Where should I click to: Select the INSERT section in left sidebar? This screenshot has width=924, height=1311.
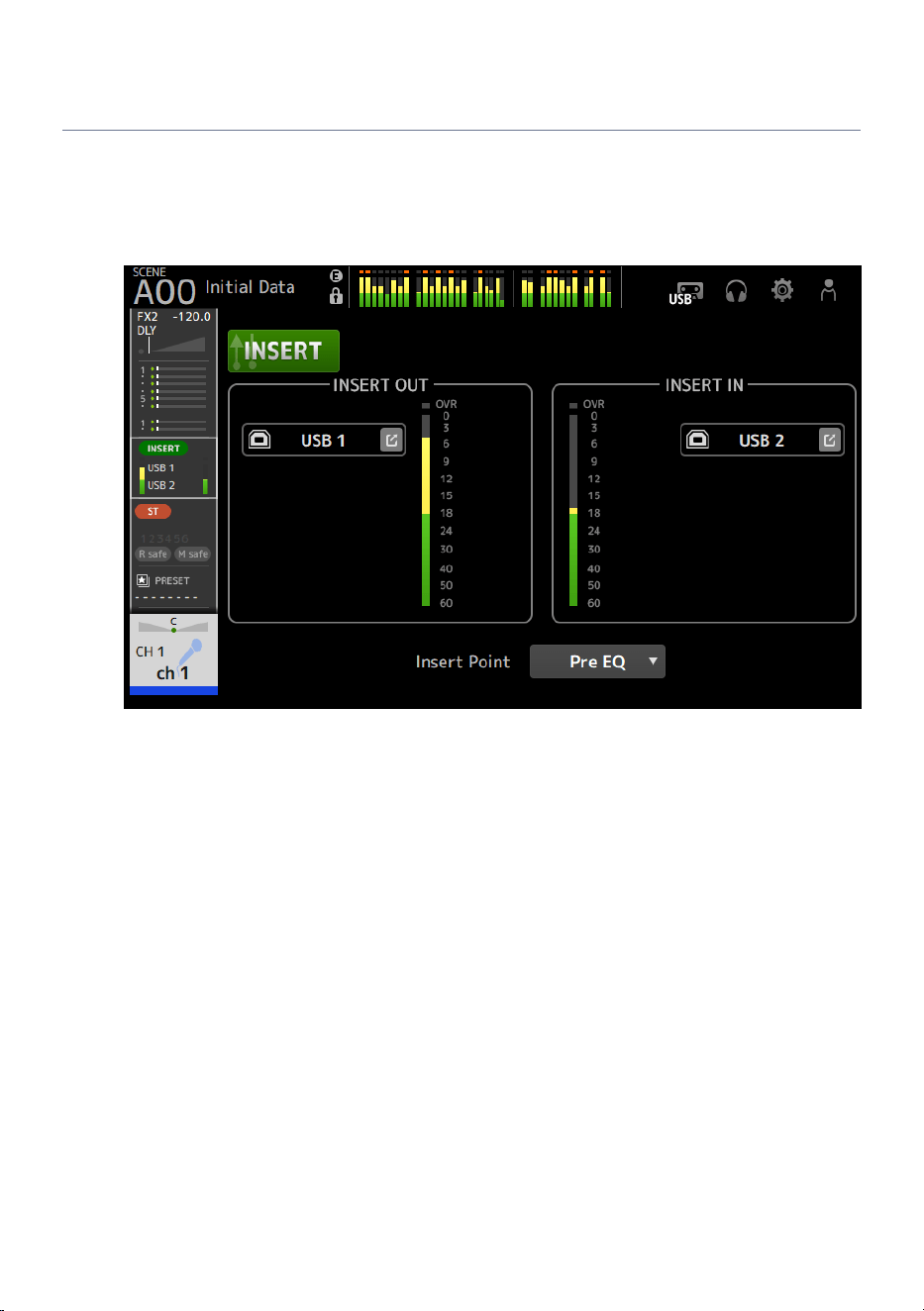(173, 468)
